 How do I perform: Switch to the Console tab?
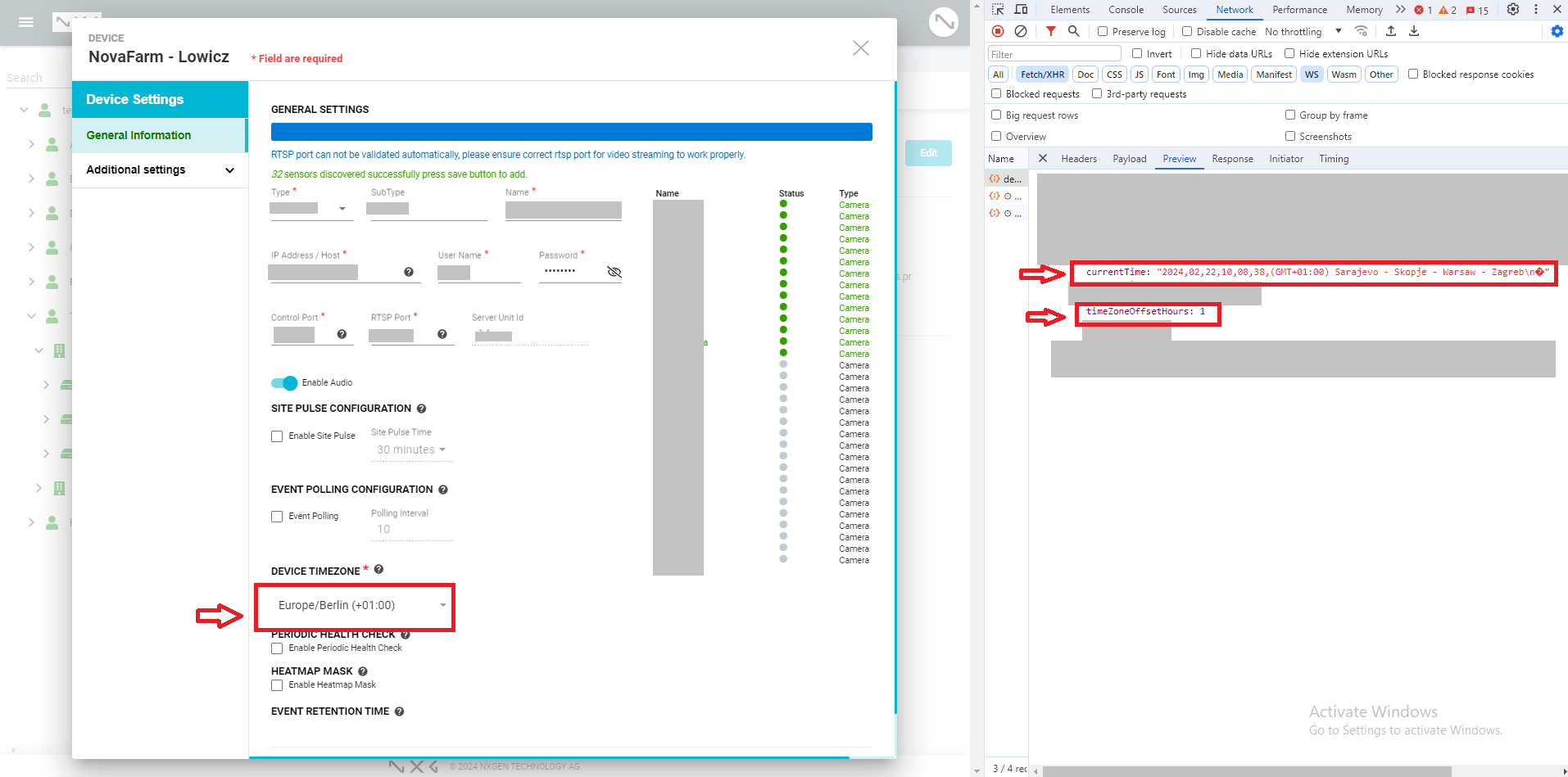click(x=1126, y=10)
